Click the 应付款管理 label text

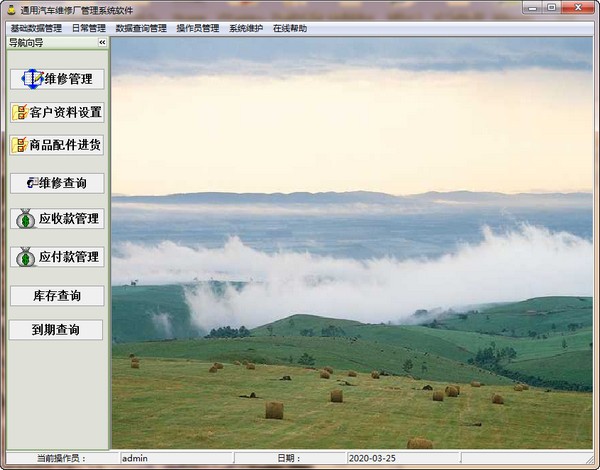click(69, 257)
